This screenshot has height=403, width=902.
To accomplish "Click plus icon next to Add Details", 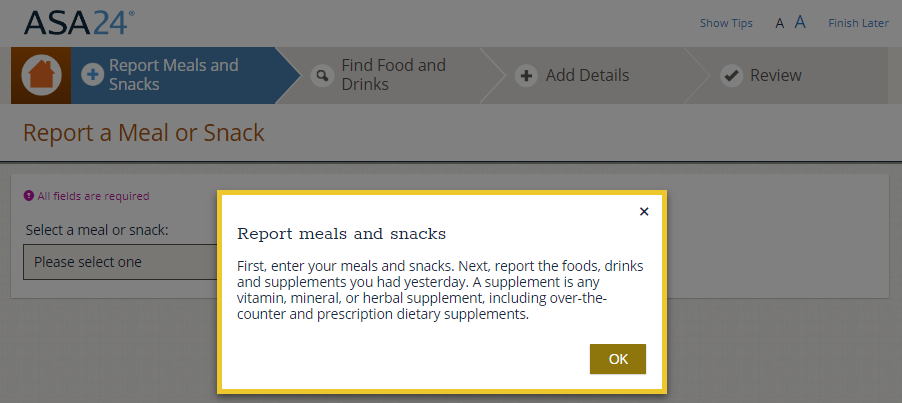I will pyautogui.click(x=526, y=75).
